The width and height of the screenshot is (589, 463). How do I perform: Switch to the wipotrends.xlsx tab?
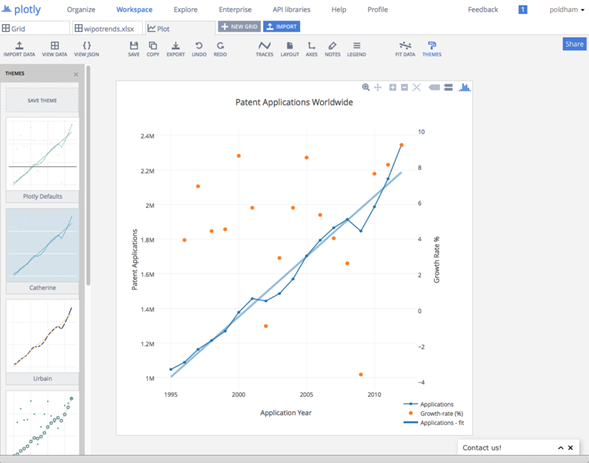click(107, 29)
